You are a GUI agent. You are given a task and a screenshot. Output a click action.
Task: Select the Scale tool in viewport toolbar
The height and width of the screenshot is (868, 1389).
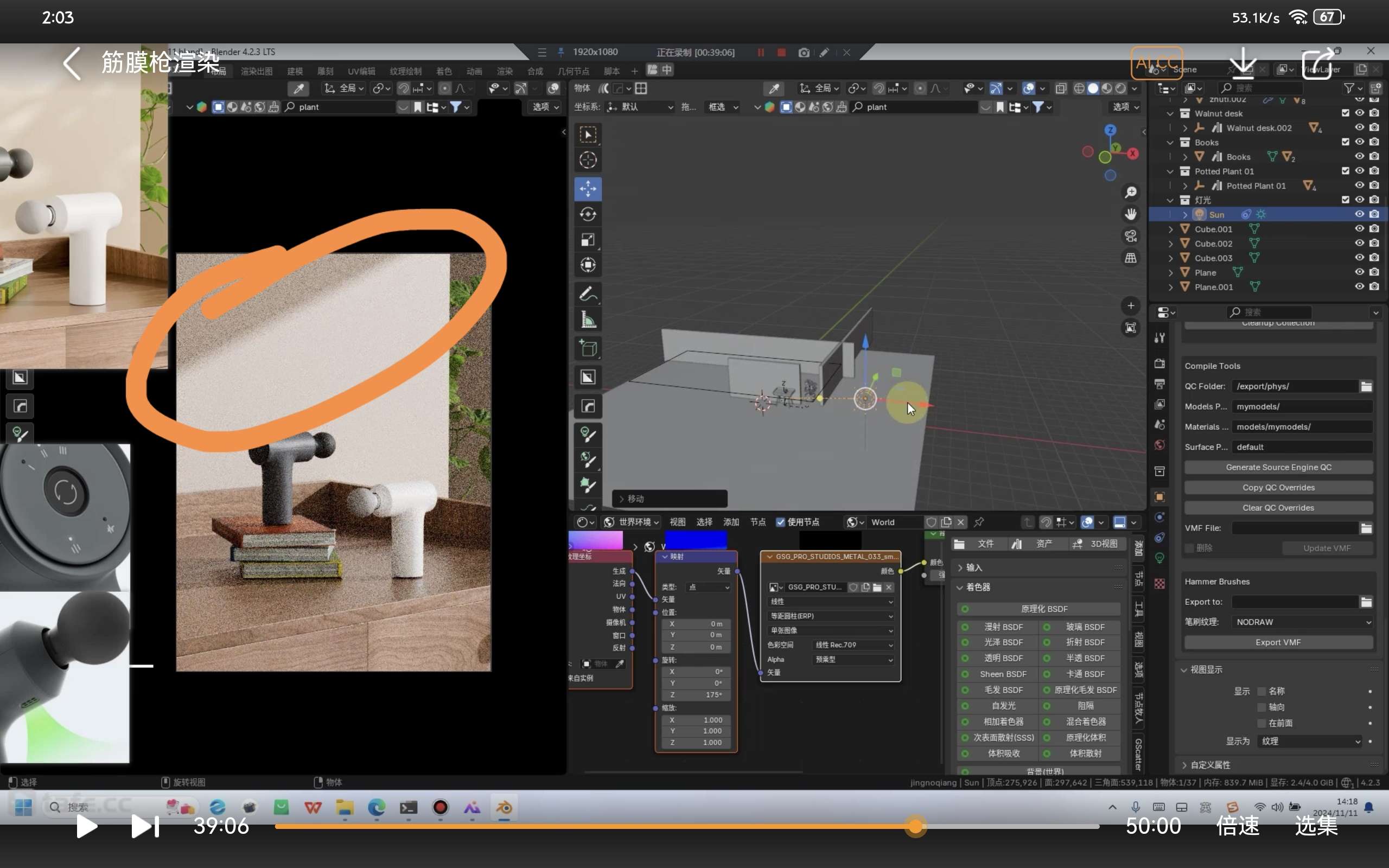tap(588, 239)
